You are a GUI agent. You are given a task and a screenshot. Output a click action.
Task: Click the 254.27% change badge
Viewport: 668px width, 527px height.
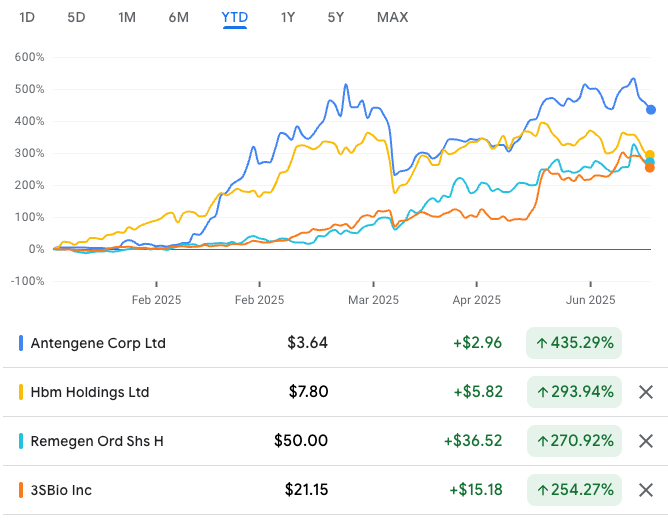[574, 490]
